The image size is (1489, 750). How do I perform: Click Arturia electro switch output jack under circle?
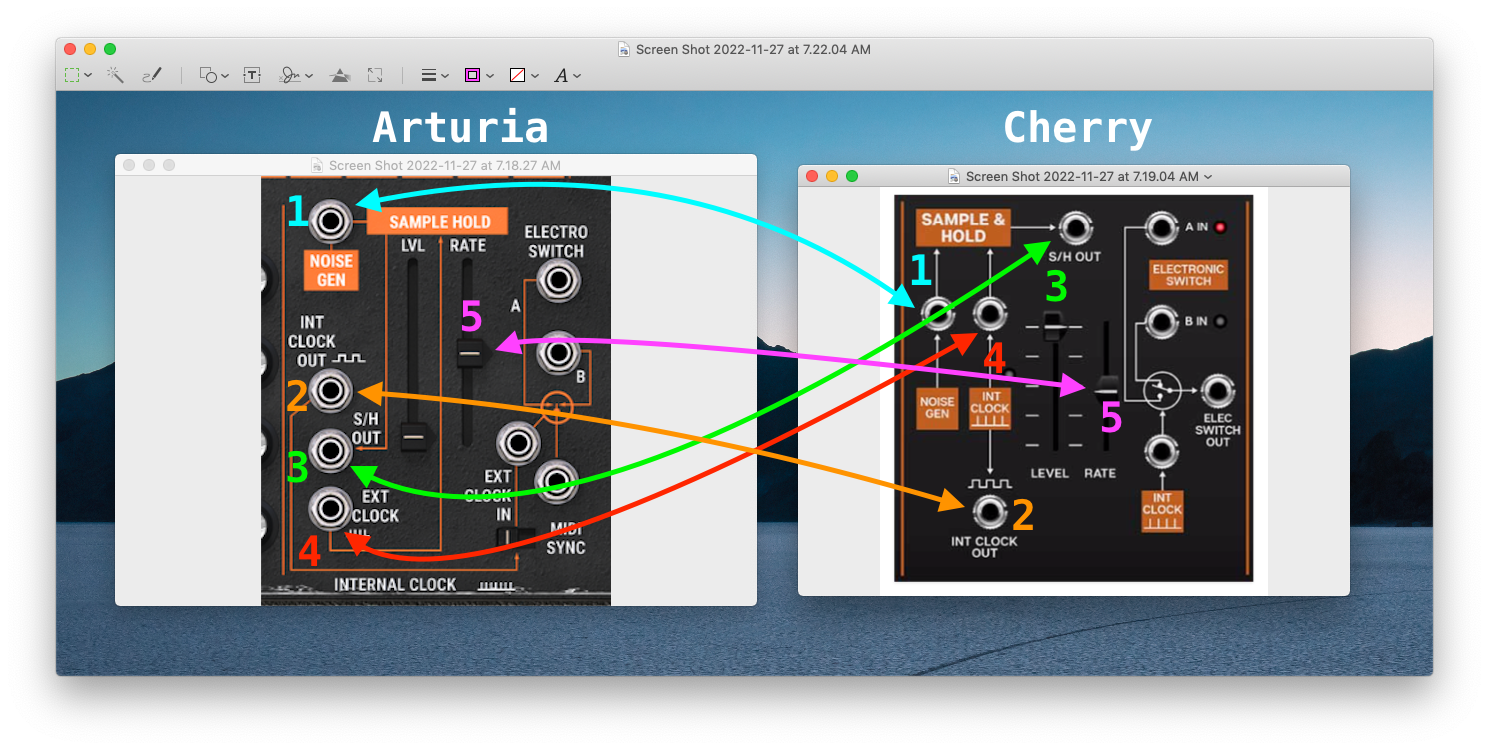[x=519, y=442]
